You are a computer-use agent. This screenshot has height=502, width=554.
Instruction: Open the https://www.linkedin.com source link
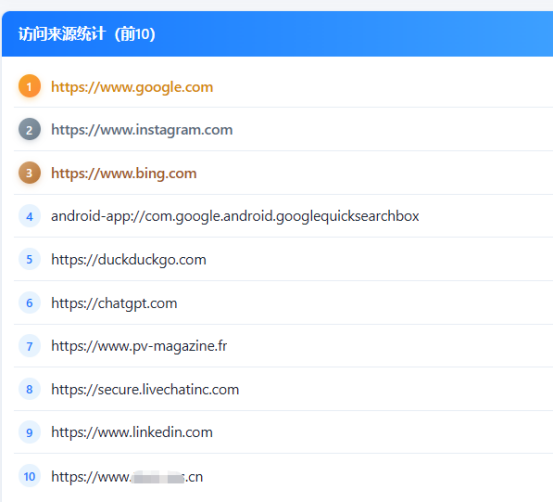click(x=132, y=432)
